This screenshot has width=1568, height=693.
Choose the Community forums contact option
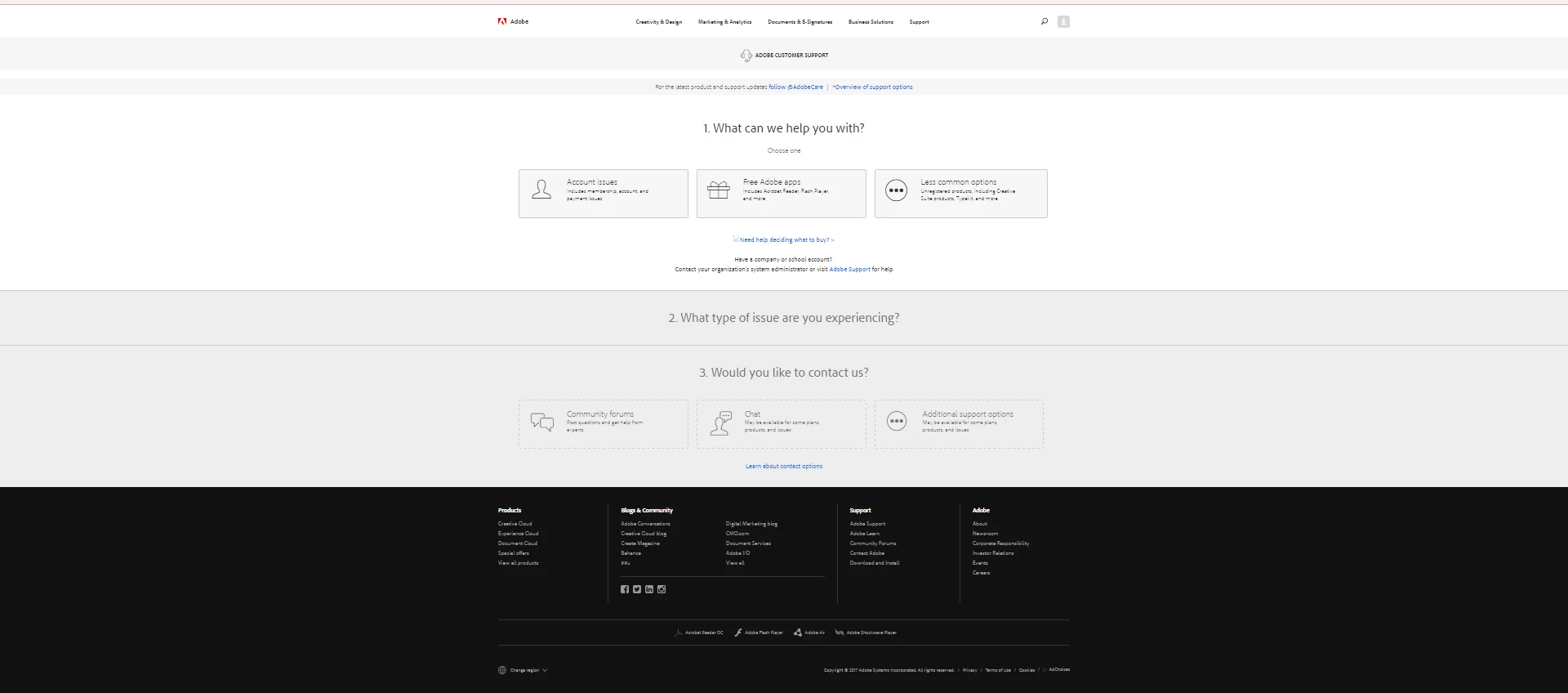(604, 424)
